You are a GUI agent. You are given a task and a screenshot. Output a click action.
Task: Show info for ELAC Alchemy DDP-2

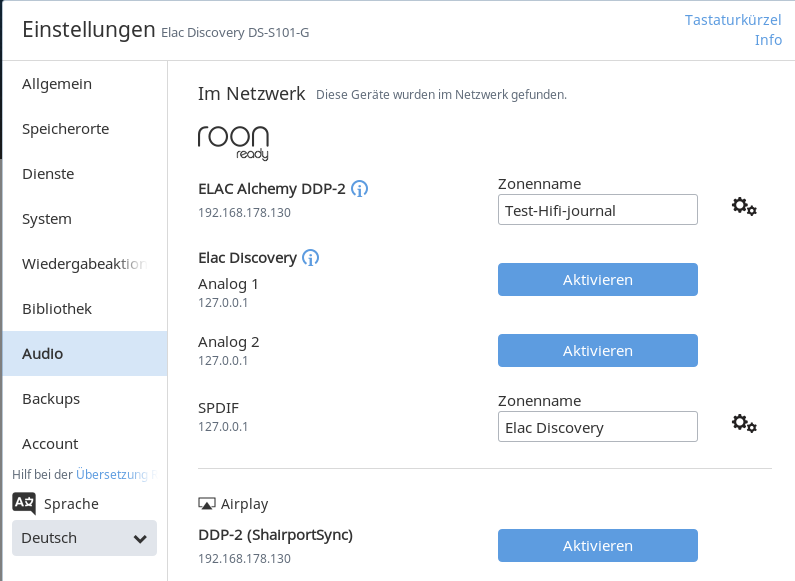click(x=359, y=189)
